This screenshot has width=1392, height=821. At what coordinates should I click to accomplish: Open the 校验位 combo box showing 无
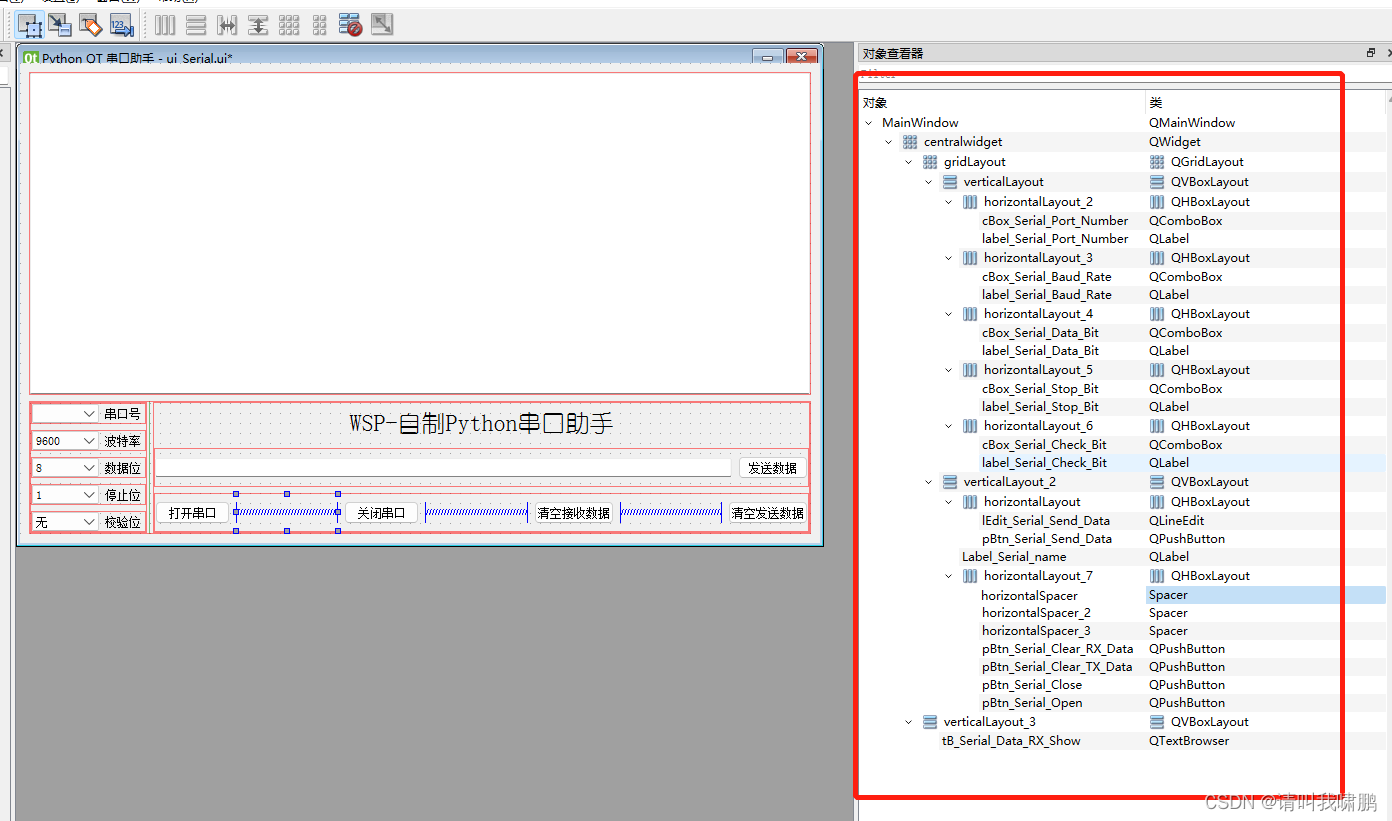tap(65, 522)
